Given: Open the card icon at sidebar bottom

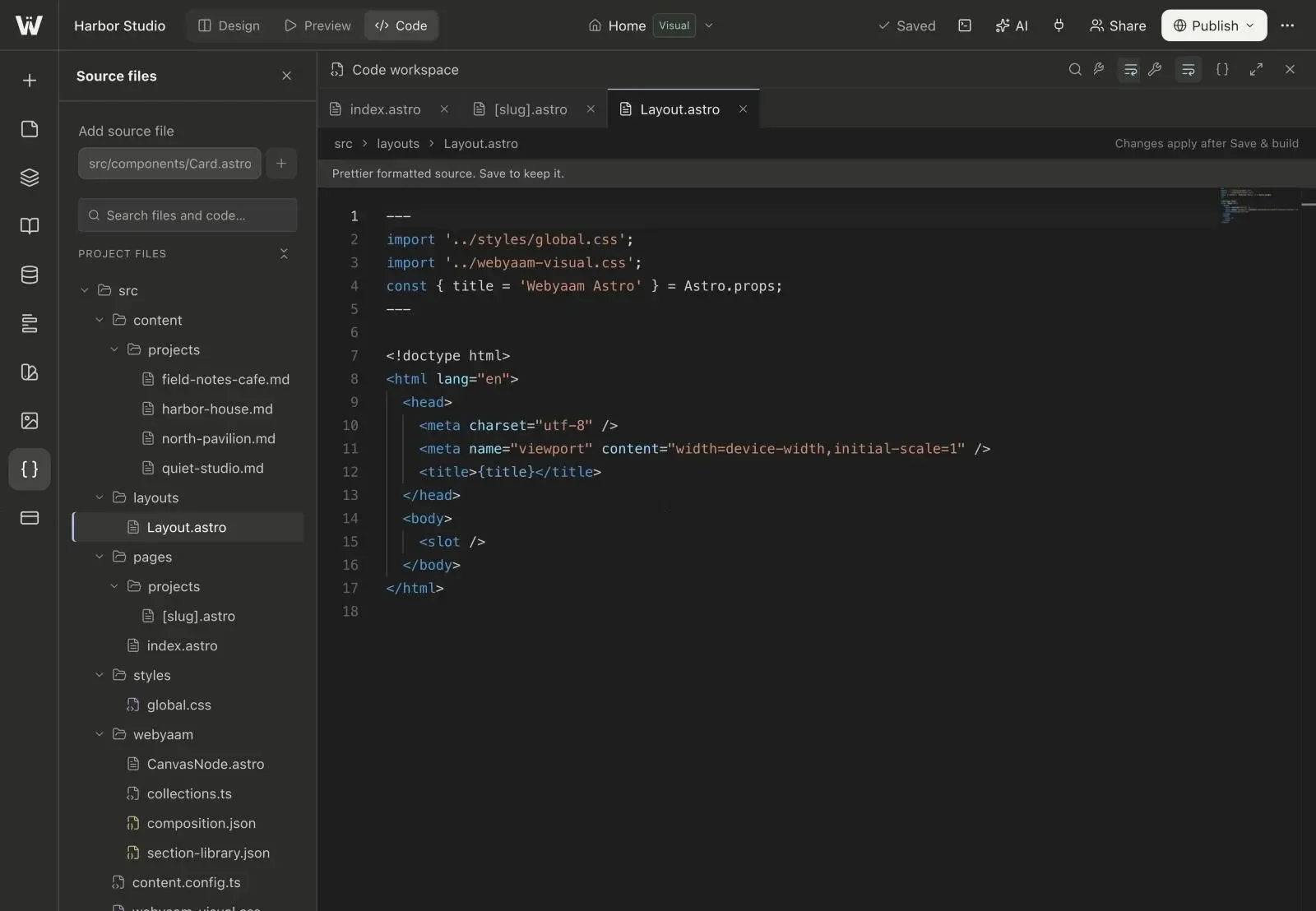Looking at the screenshot, I should coord(30,518).
